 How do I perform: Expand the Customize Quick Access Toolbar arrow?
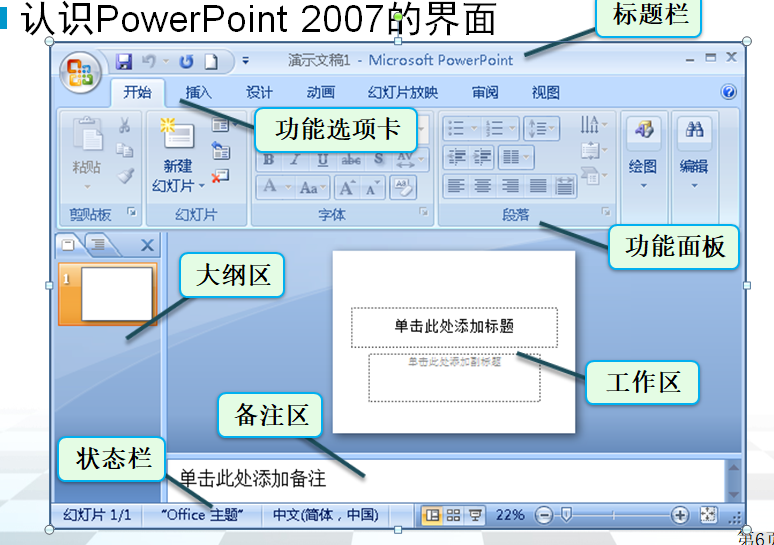(x=246, y=61)
